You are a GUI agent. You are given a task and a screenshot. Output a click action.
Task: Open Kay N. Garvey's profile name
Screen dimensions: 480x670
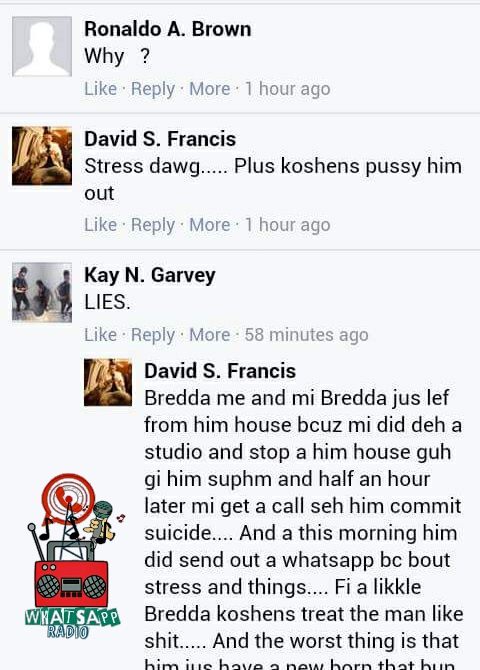pyautogui.click(x=150, y=275)
